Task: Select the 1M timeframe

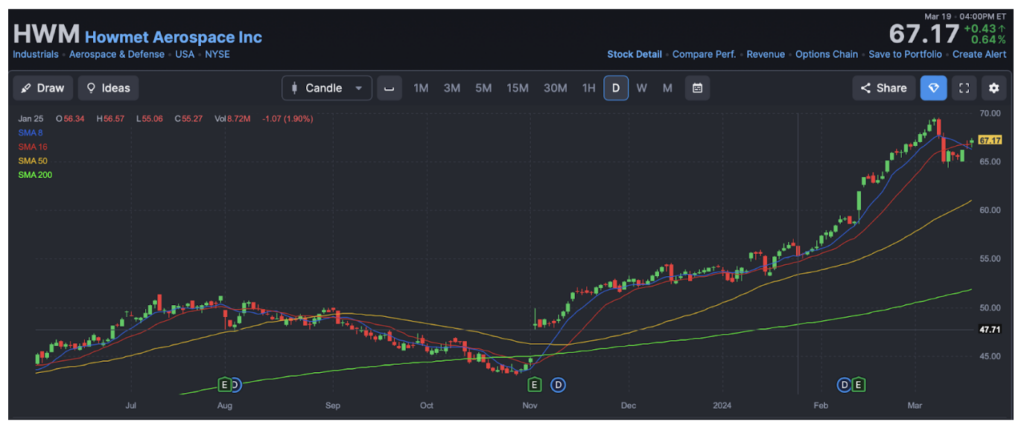Action: pyautogui.click(x=421, y=88)
